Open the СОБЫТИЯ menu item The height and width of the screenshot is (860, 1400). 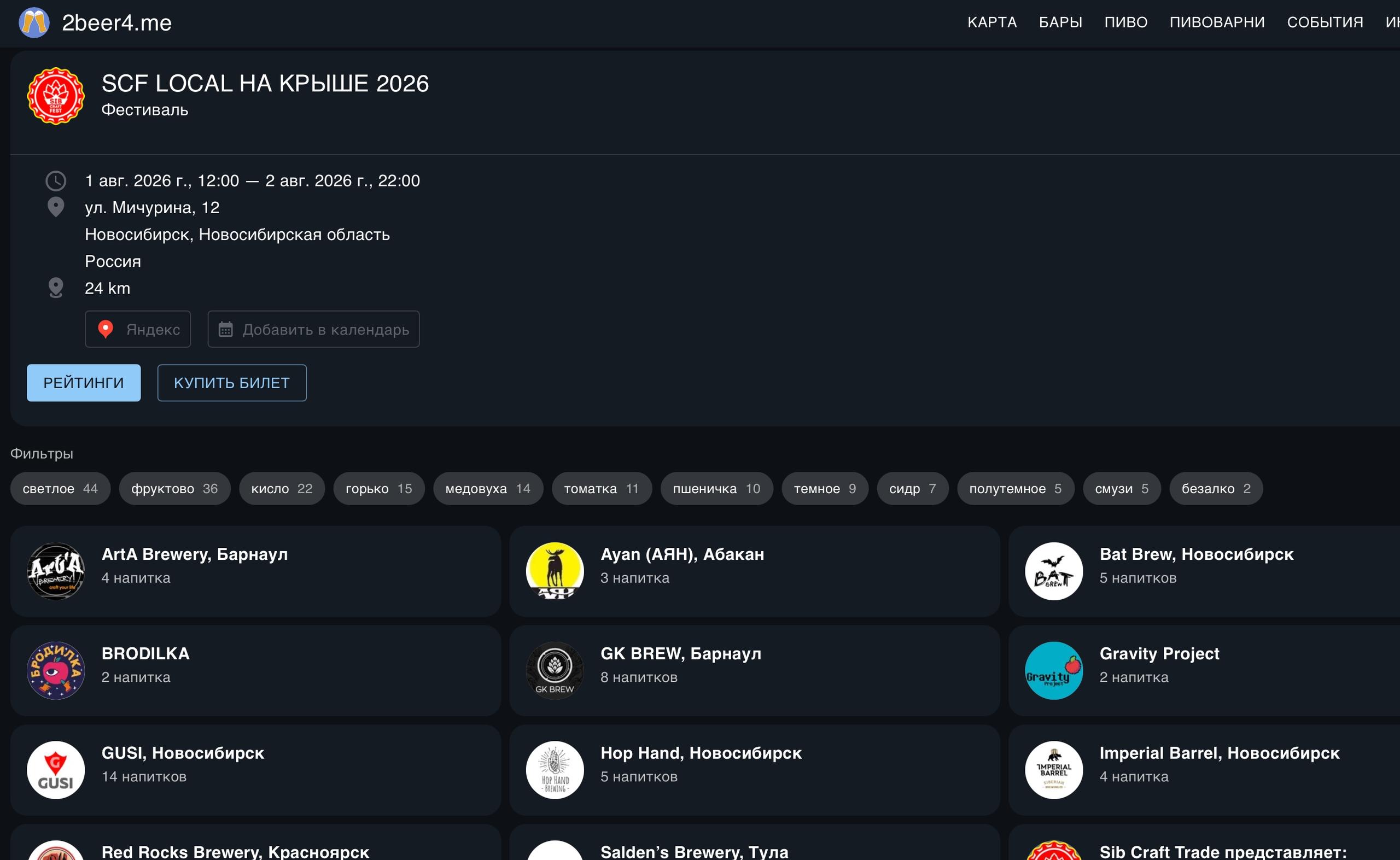click(x=1325, y=22)
